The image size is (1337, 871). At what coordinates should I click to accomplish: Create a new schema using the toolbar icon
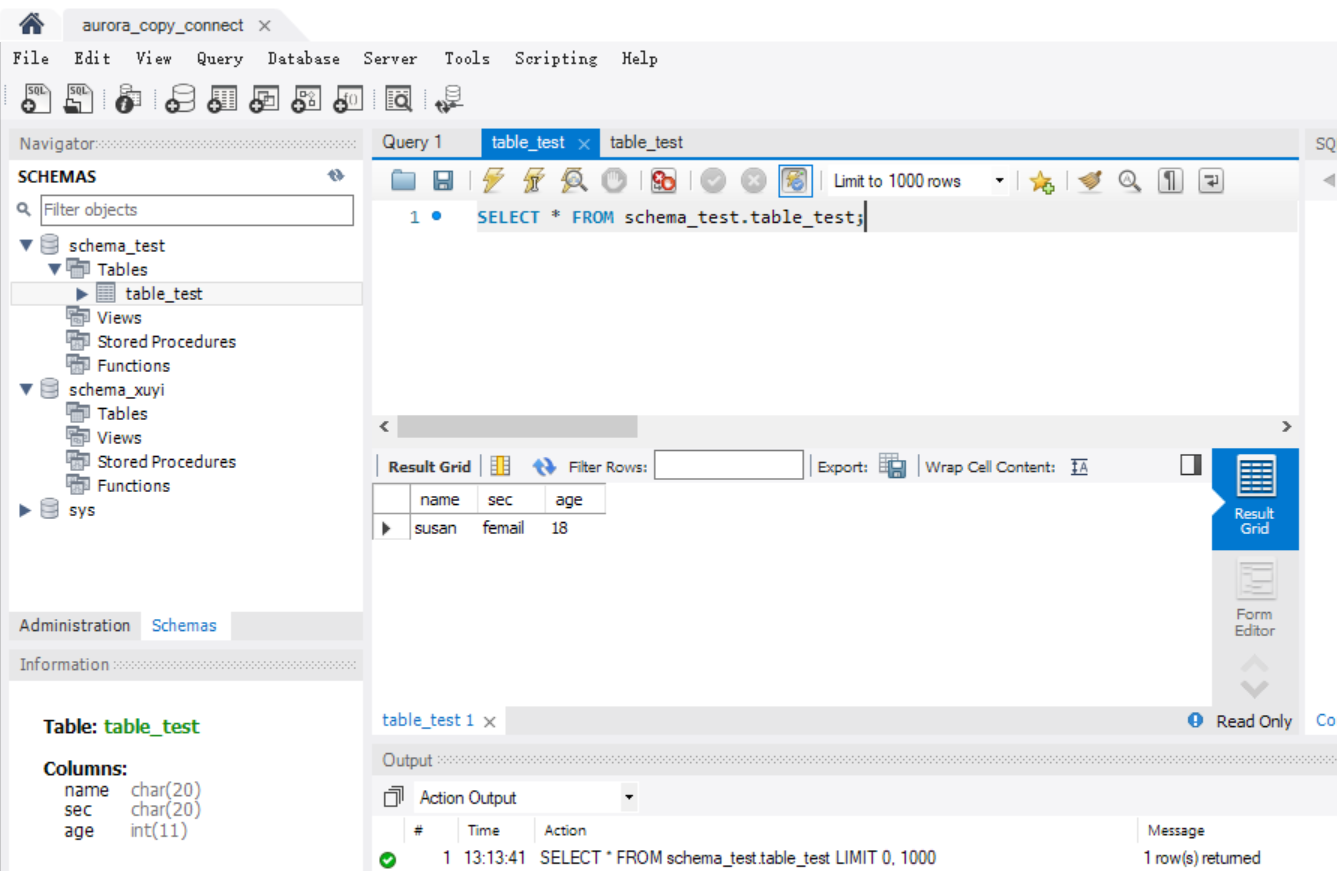click(180, 98)
